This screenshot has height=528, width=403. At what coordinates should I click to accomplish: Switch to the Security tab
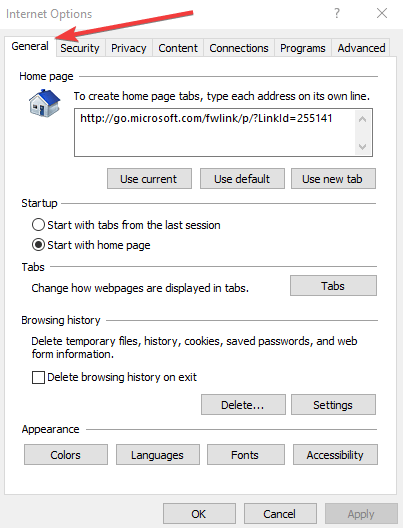(x=80, y=48)
